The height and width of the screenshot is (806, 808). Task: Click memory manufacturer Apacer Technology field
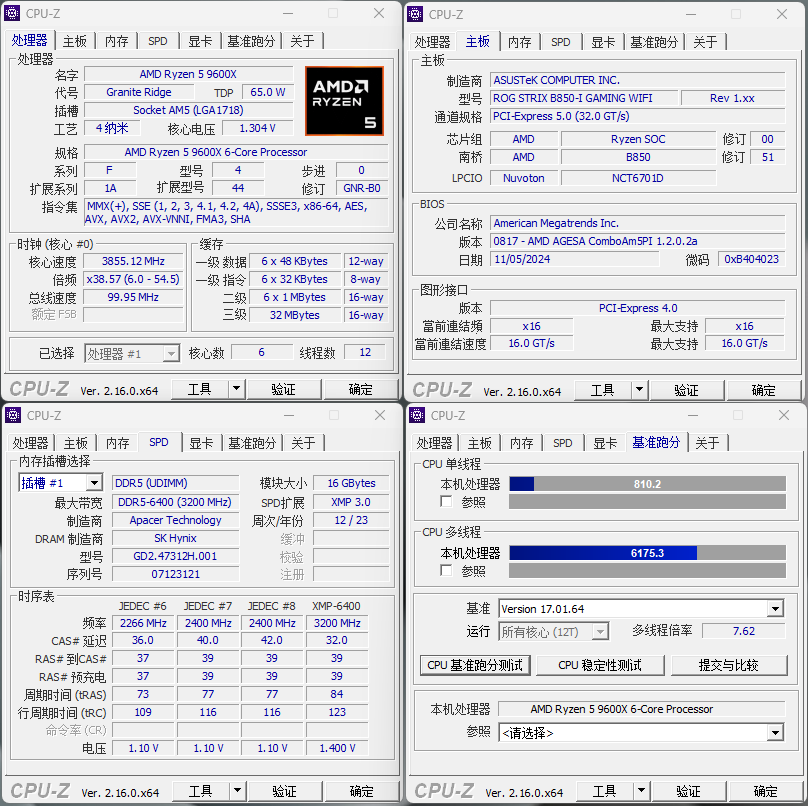(175, 520)
